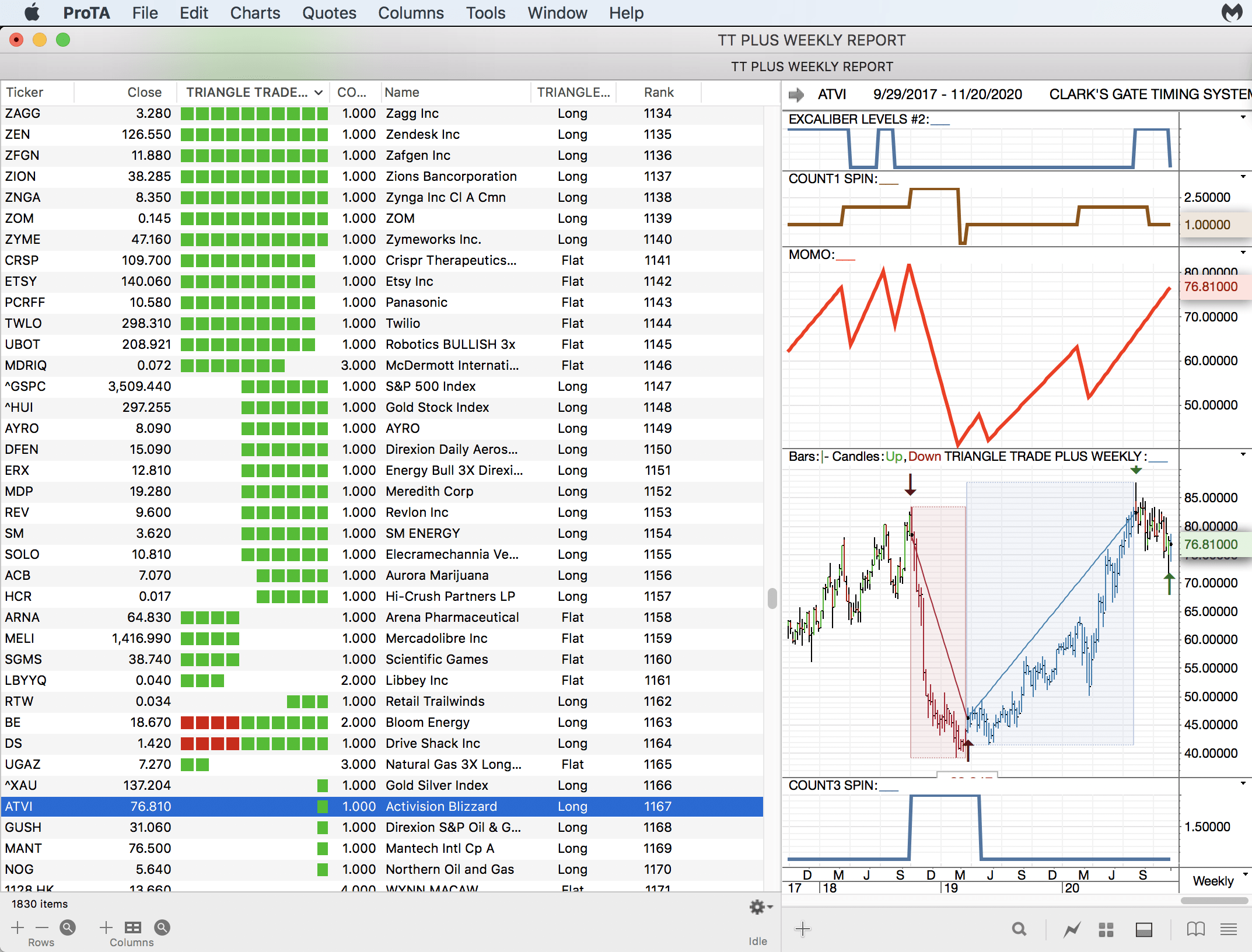This screenshot has height=952, width=1252.
Task: Click the Rank column header
Action: [x=658, y=92]
